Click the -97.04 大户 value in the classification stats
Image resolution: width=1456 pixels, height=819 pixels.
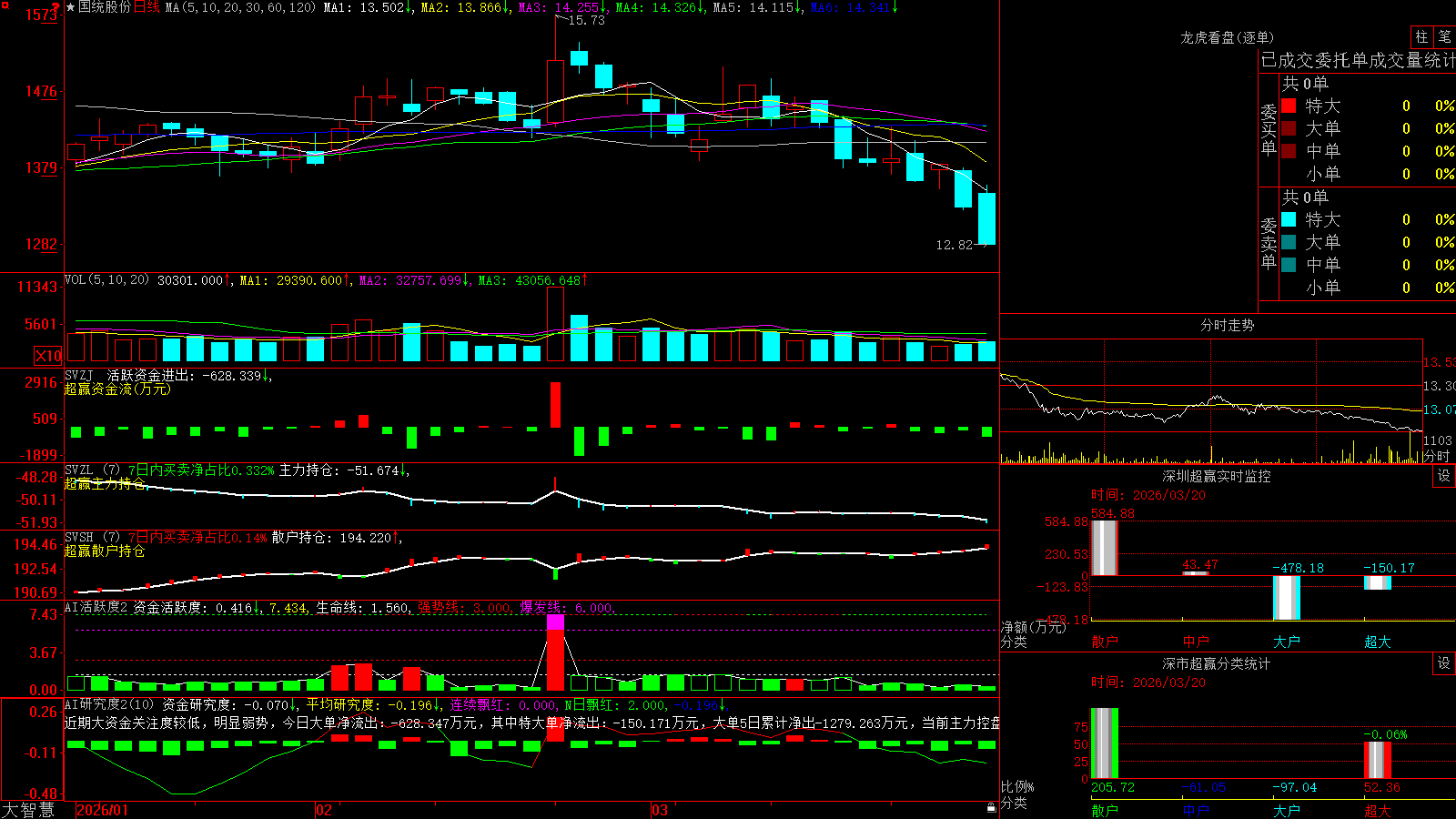coord(1295,787)
